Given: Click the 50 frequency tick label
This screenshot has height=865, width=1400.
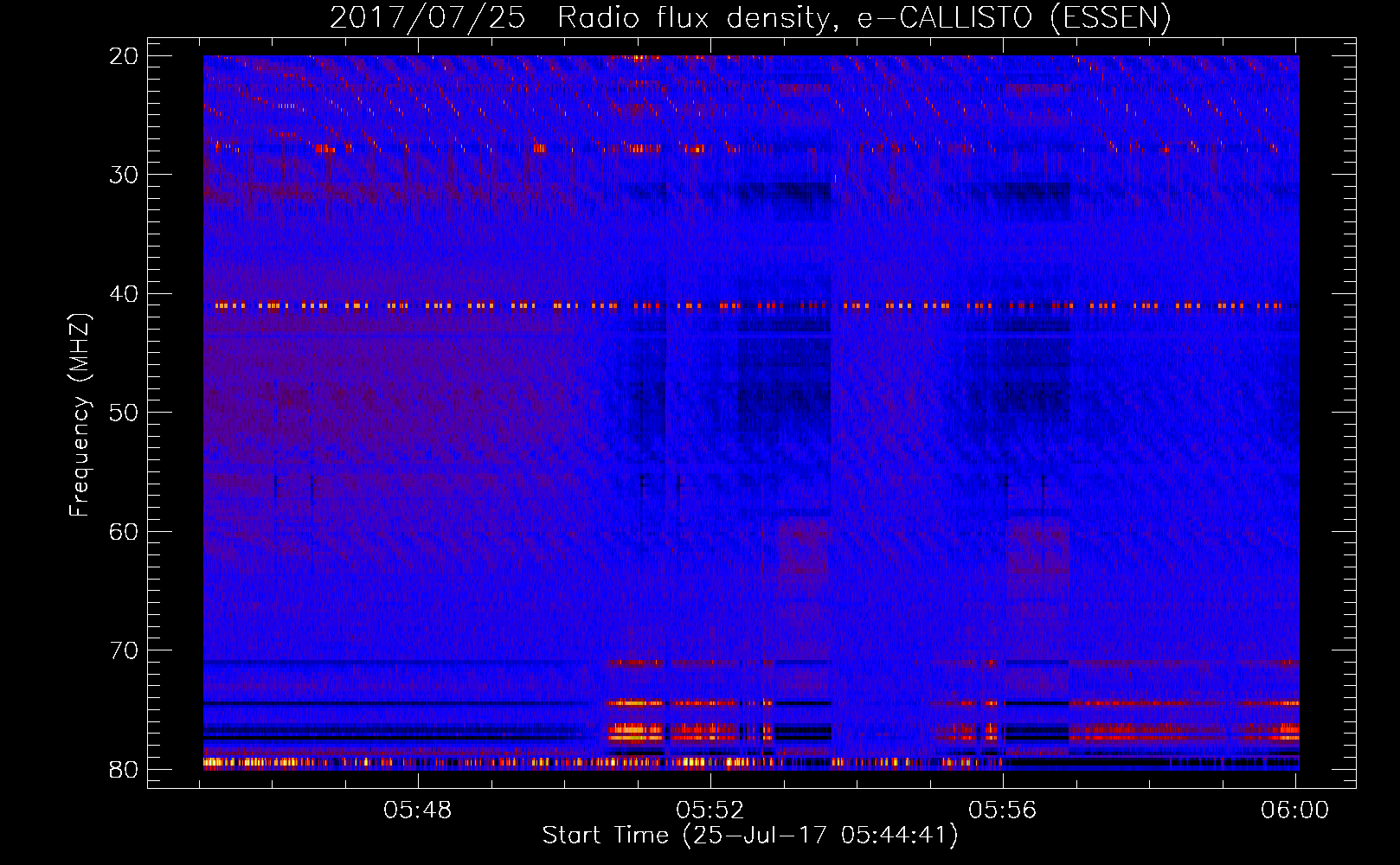Looking at the screenshot, I should 124,413.
